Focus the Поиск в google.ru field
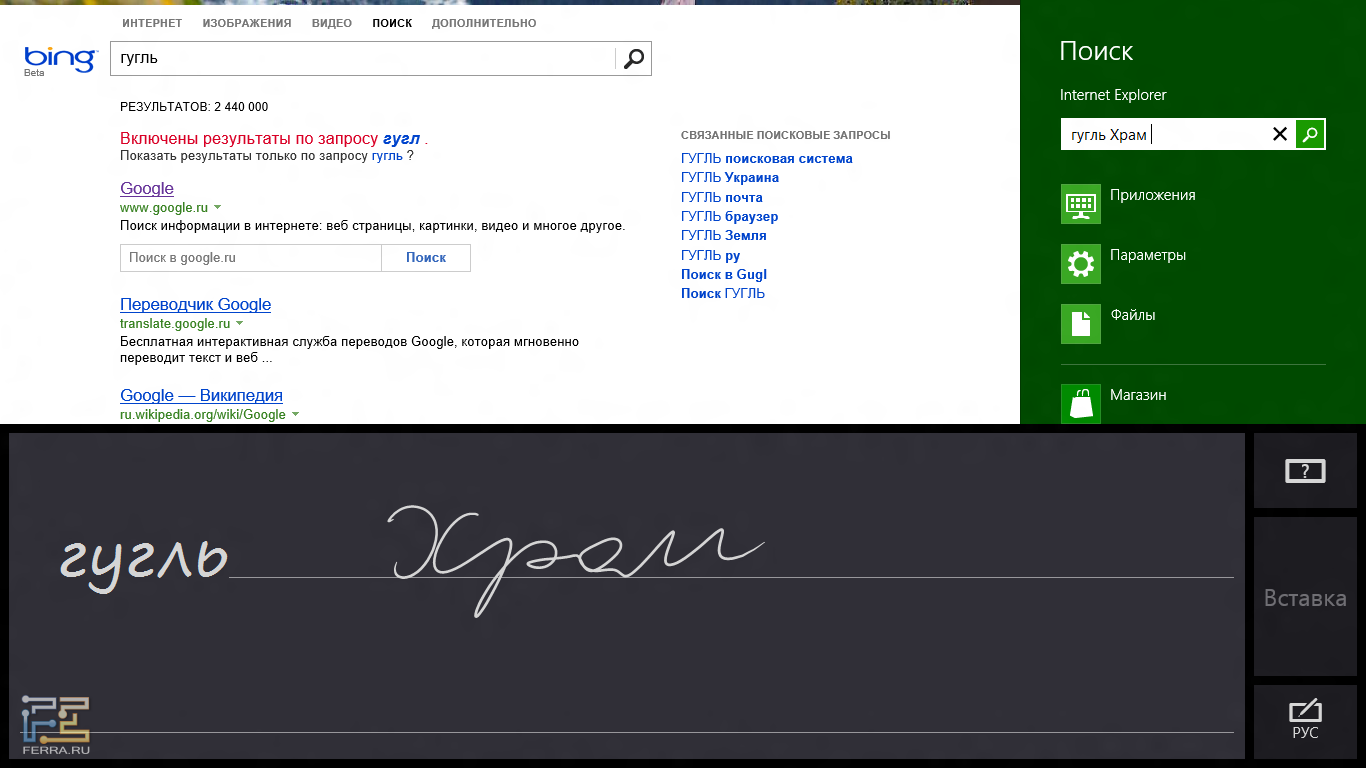 [x=250, y=258]
